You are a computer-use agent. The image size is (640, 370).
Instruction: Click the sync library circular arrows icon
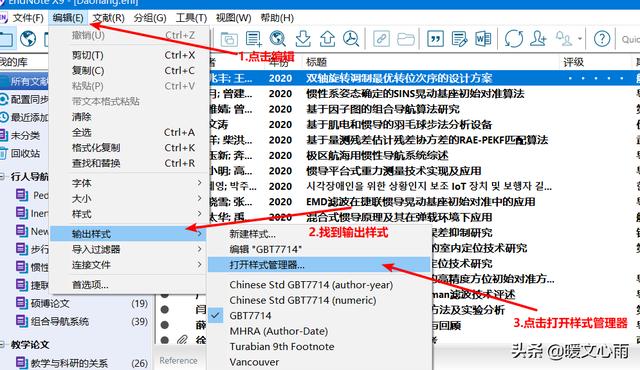(513, 39)
